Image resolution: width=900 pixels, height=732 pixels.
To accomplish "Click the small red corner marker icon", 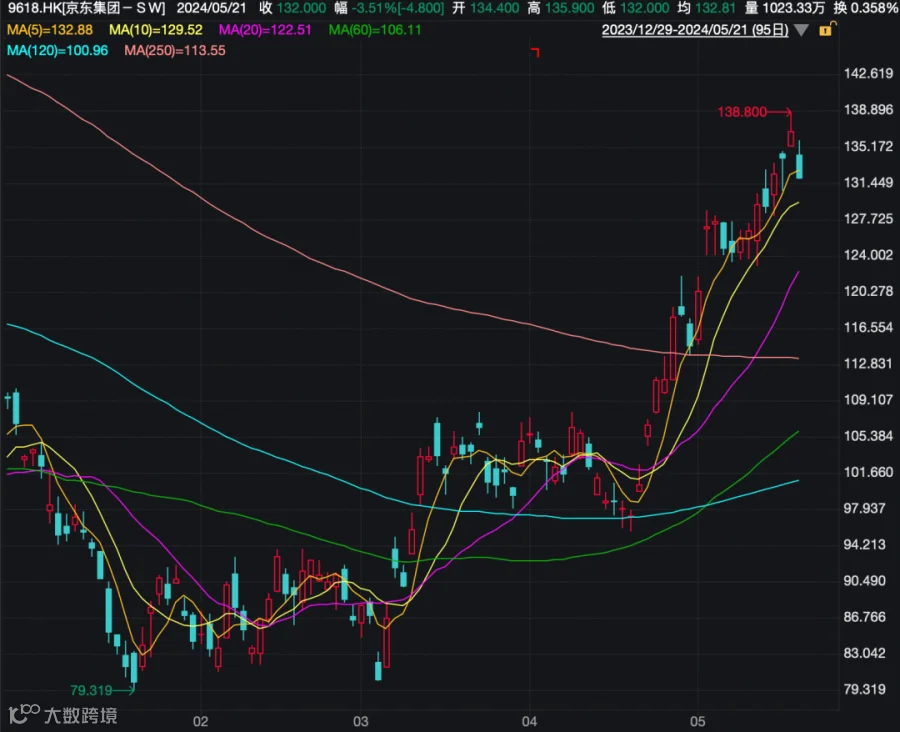I will coord(536,53).
